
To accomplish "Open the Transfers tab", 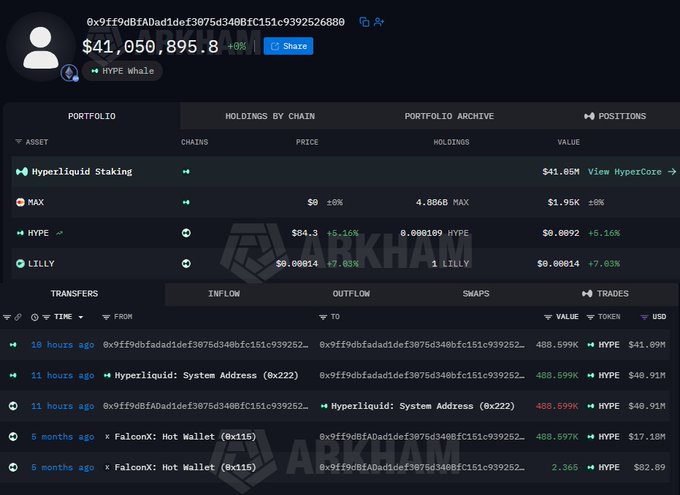I will pos(74,294).
